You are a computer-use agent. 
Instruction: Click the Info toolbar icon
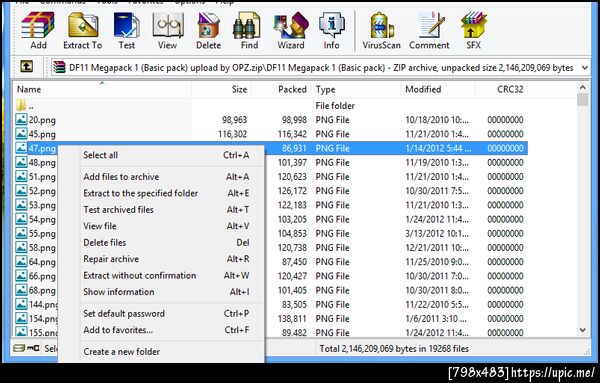[331, 31]
